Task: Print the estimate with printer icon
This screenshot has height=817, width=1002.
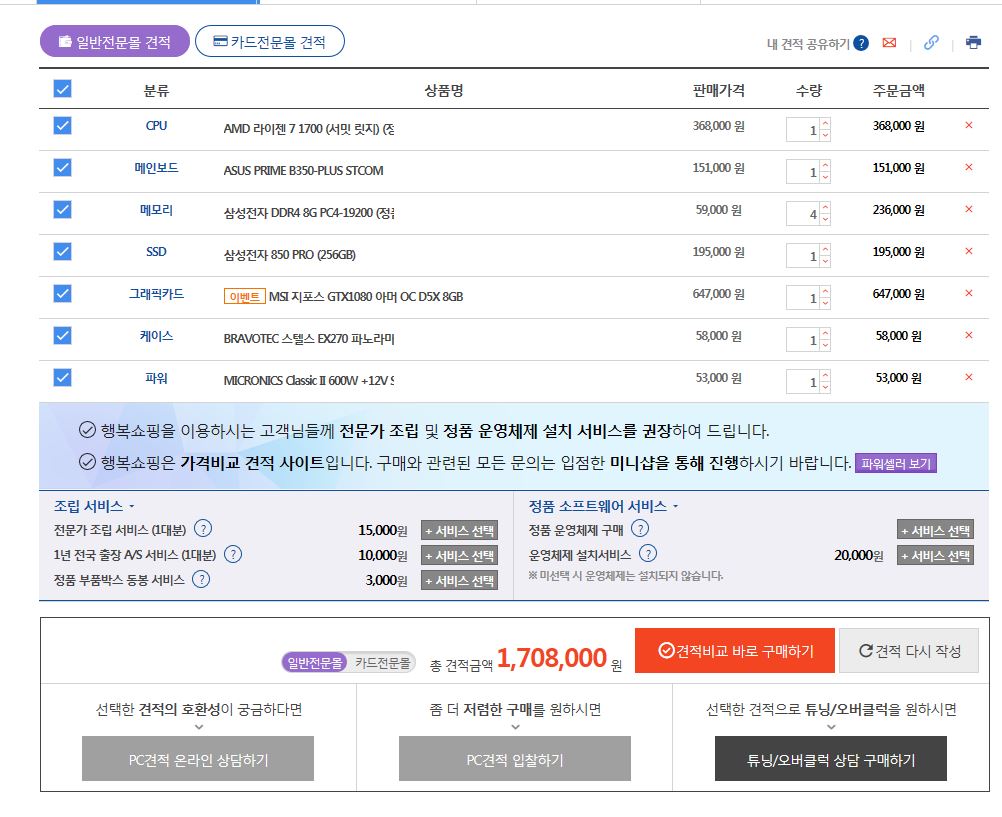Action: (973, 43)
